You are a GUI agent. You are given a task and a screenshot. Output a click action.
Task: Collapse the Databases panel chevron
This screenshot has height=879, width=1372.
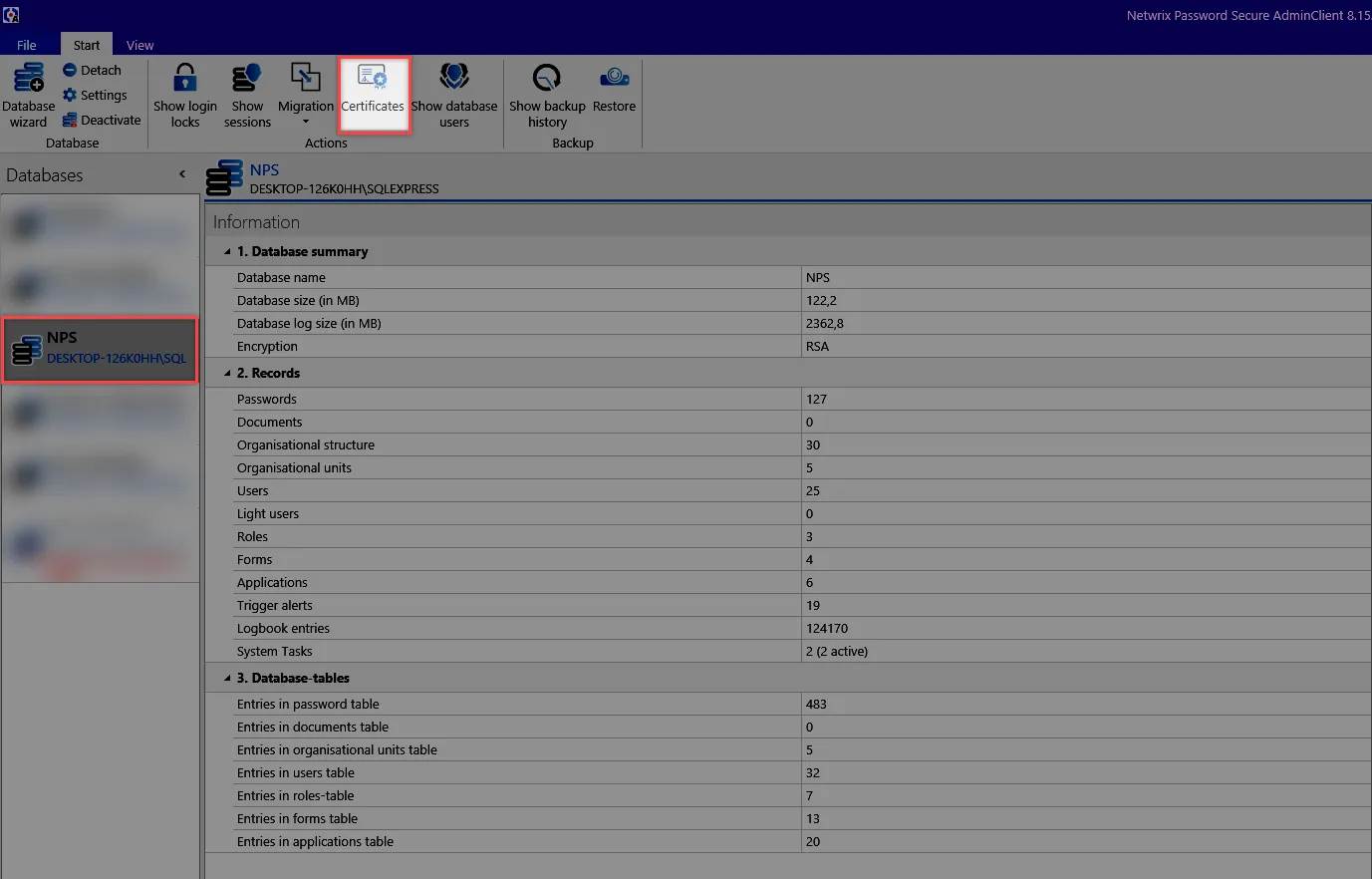click(182, 174)
